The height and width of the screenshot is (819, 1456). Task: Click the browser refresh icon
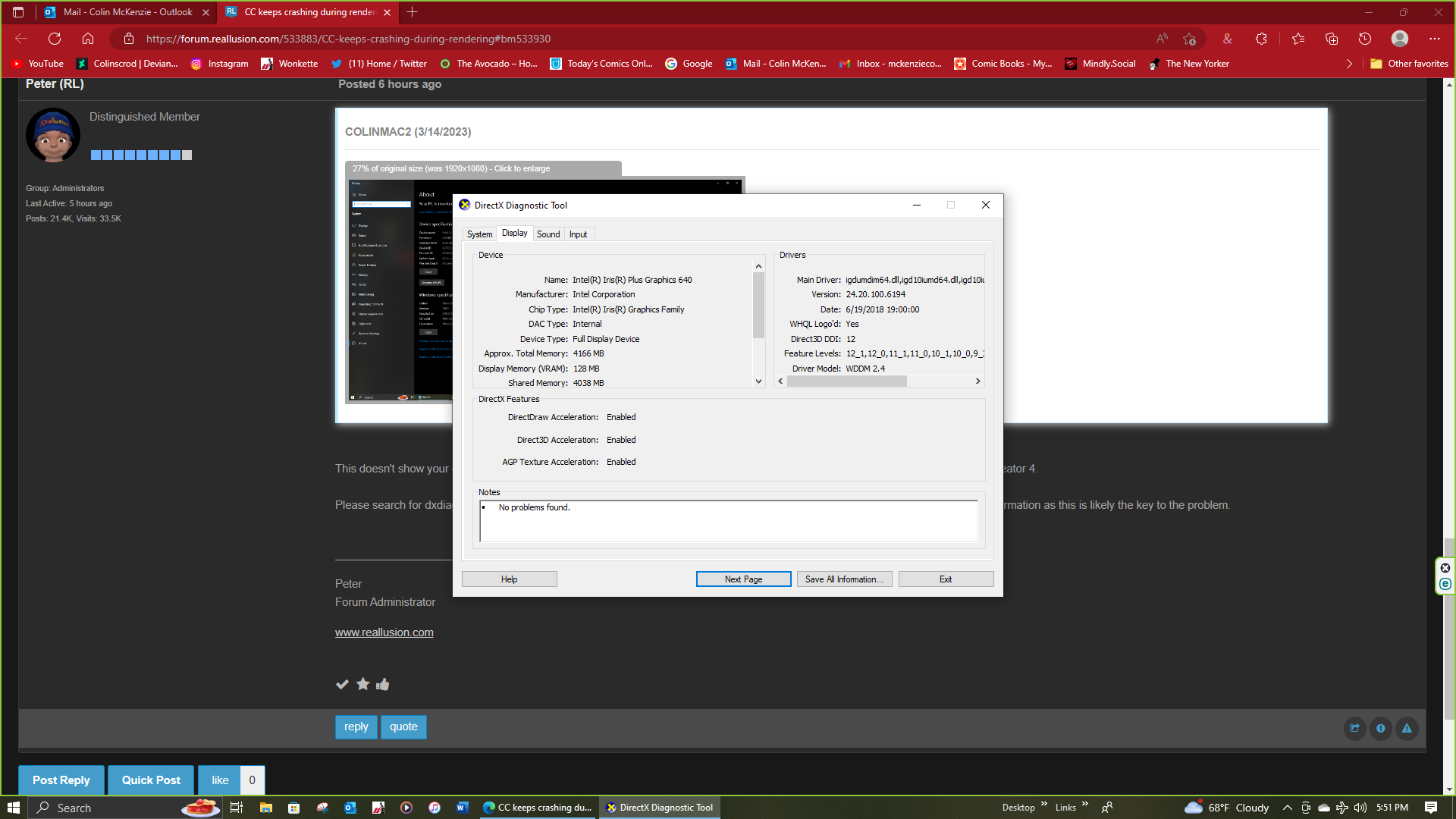tap(55, 39)
